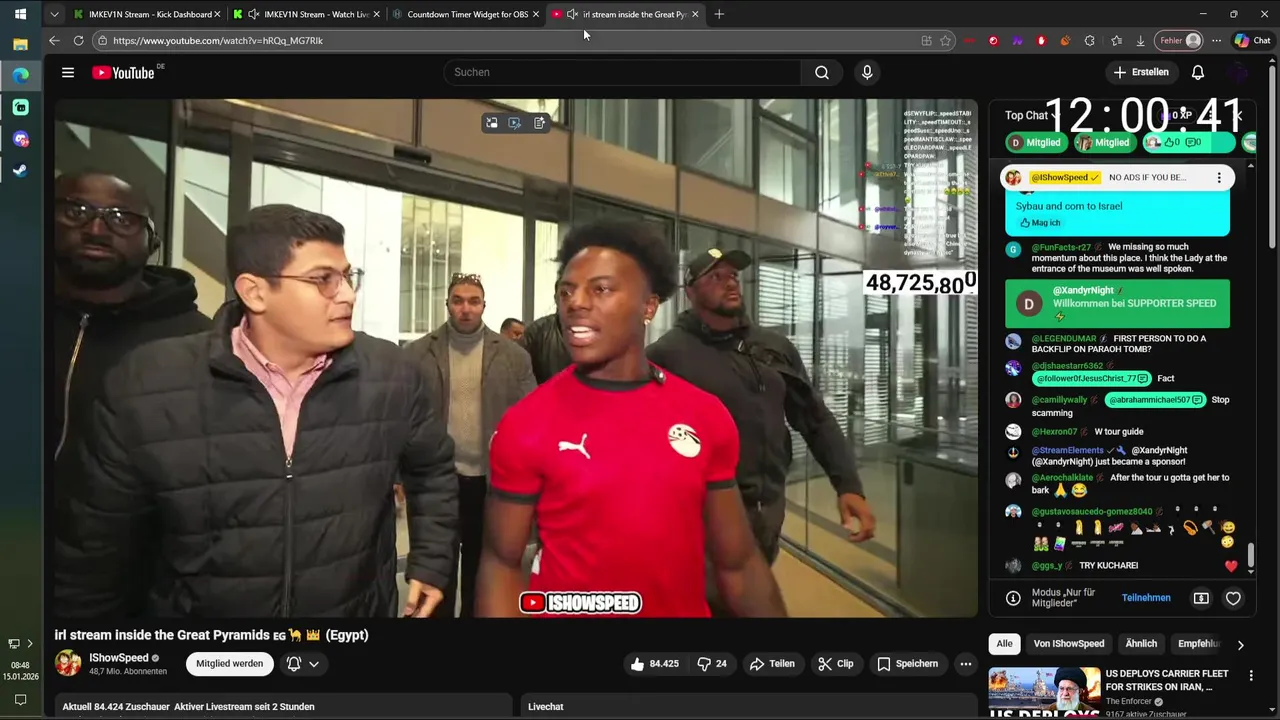The image size is (1280, 720).
Task: Open File Explorer from the taskbar
Action: coord(20,44)
